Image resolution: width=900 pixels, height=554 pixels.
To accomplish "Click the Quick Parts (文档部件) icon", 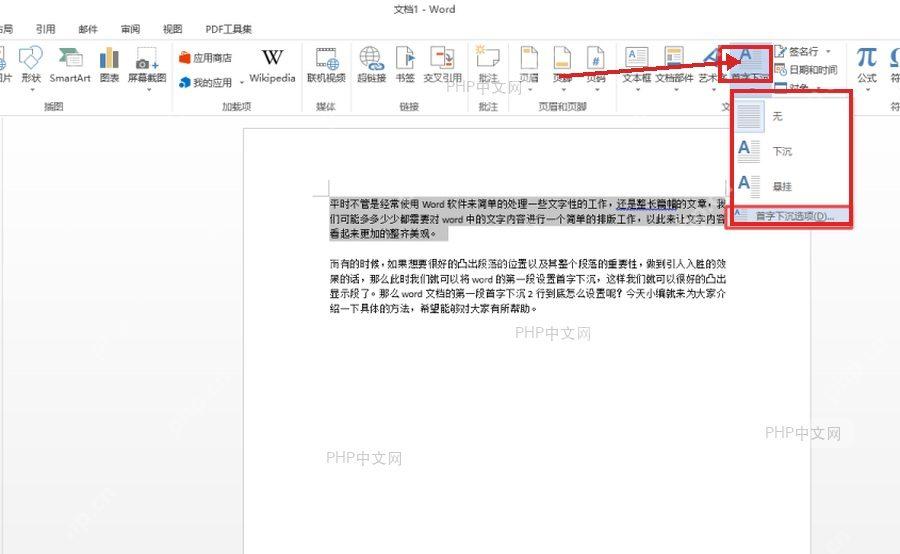I will tap(674, 58).
